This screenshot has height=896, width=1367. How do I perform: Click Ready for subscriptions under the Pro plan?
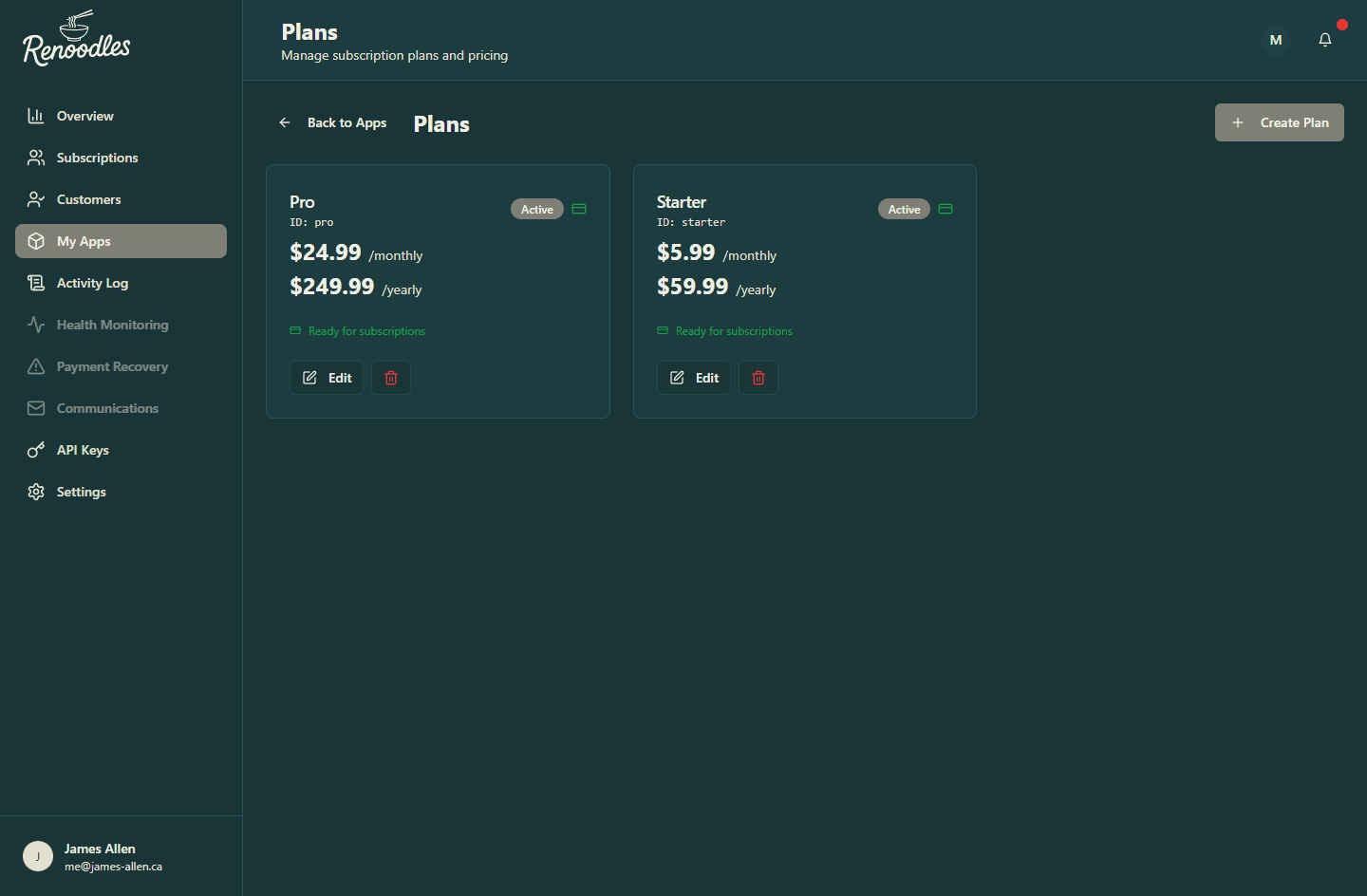[366, 330]
